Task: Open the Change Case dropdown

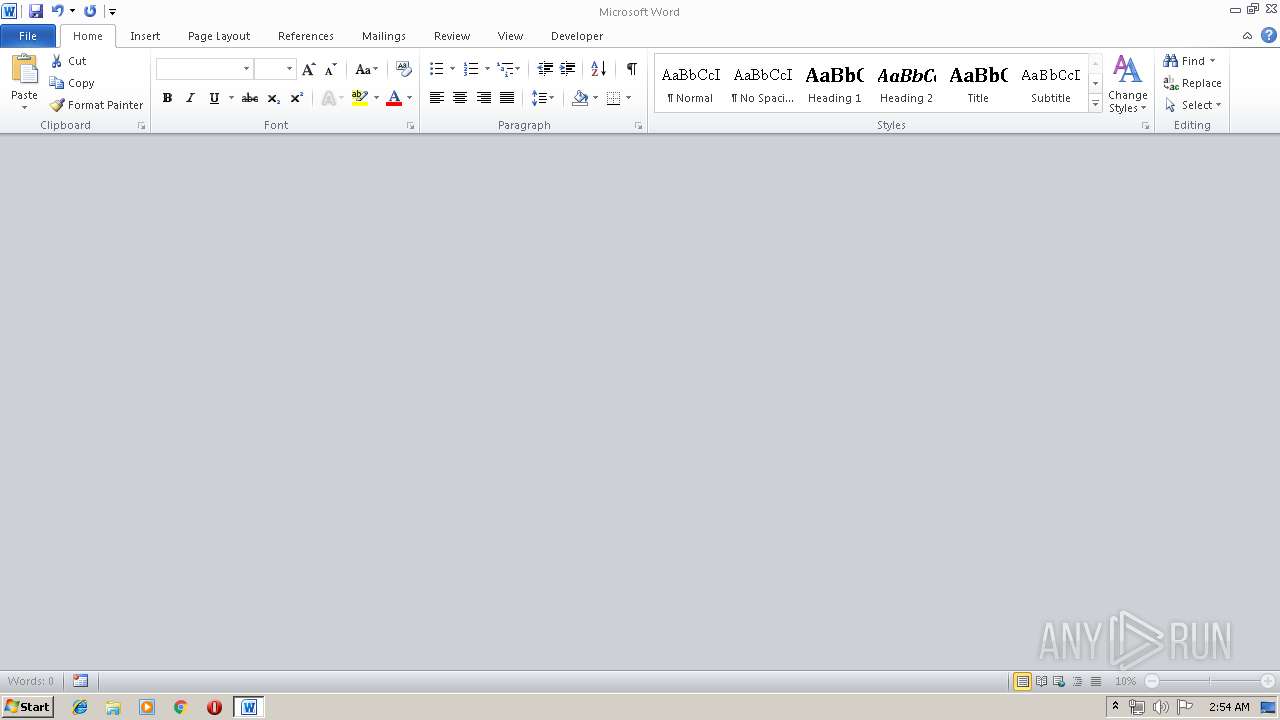Action: click(x=367, y=69)
